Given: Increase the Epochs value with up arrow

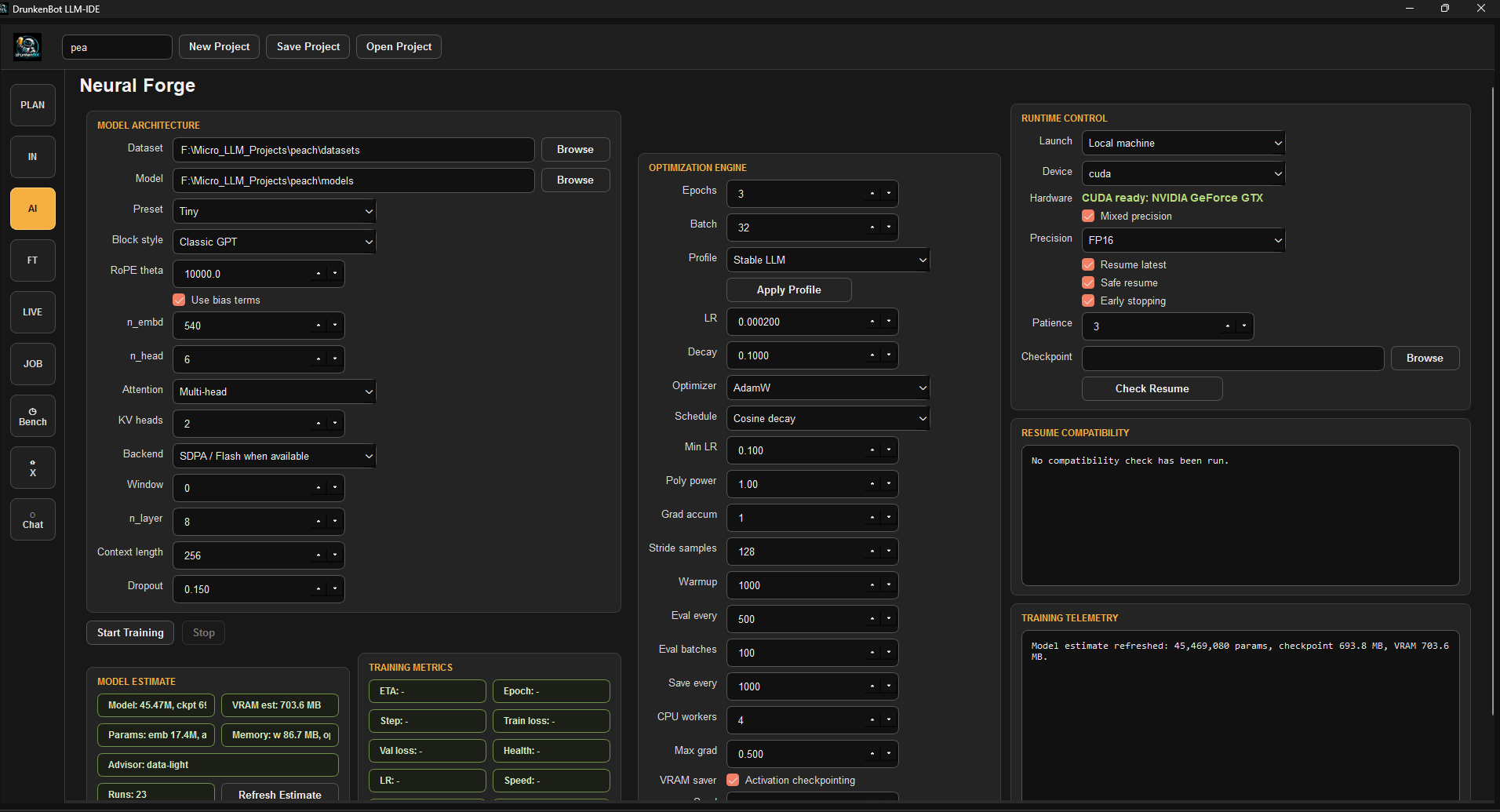Looking at the screenshot, I should pos(872,194).
